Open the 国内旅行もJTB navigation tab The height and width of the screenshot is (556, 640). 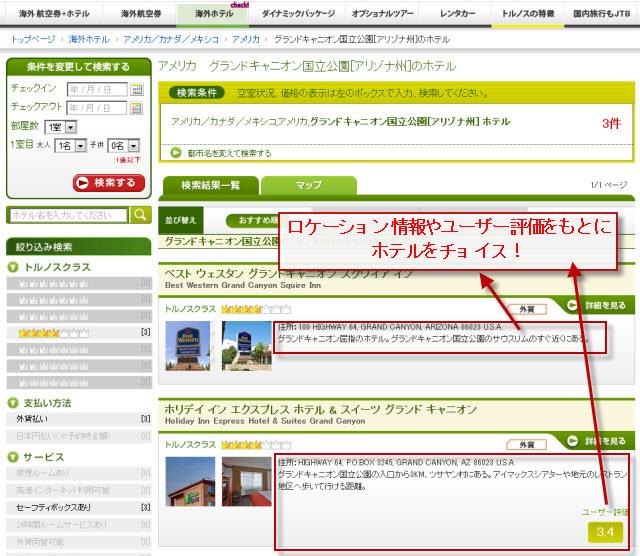tap(602, 13)
